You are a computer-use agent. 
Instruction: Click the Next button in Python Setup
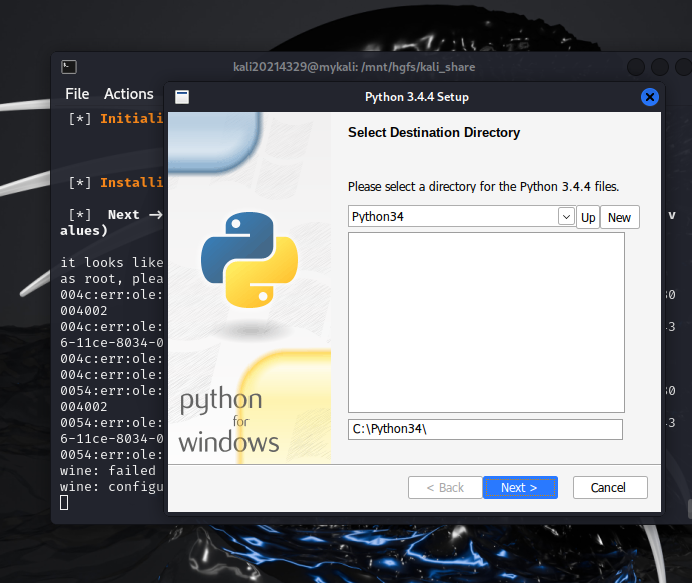coord(520,487)
